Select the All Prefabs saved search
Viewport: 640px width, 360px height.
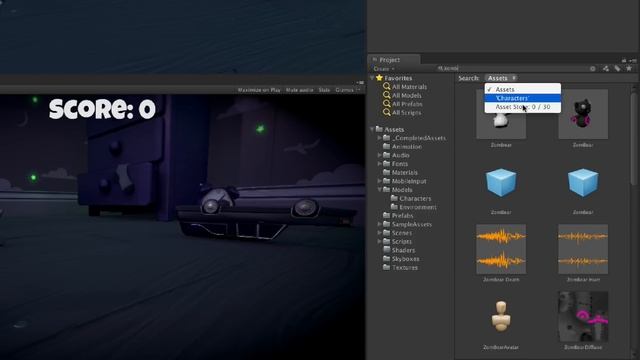[407, 104]
